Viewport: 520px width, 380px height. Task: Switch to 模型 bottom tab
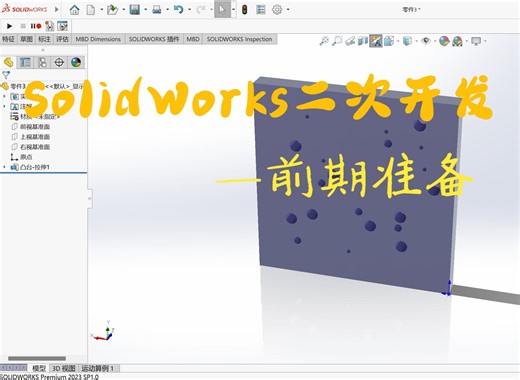39,368
